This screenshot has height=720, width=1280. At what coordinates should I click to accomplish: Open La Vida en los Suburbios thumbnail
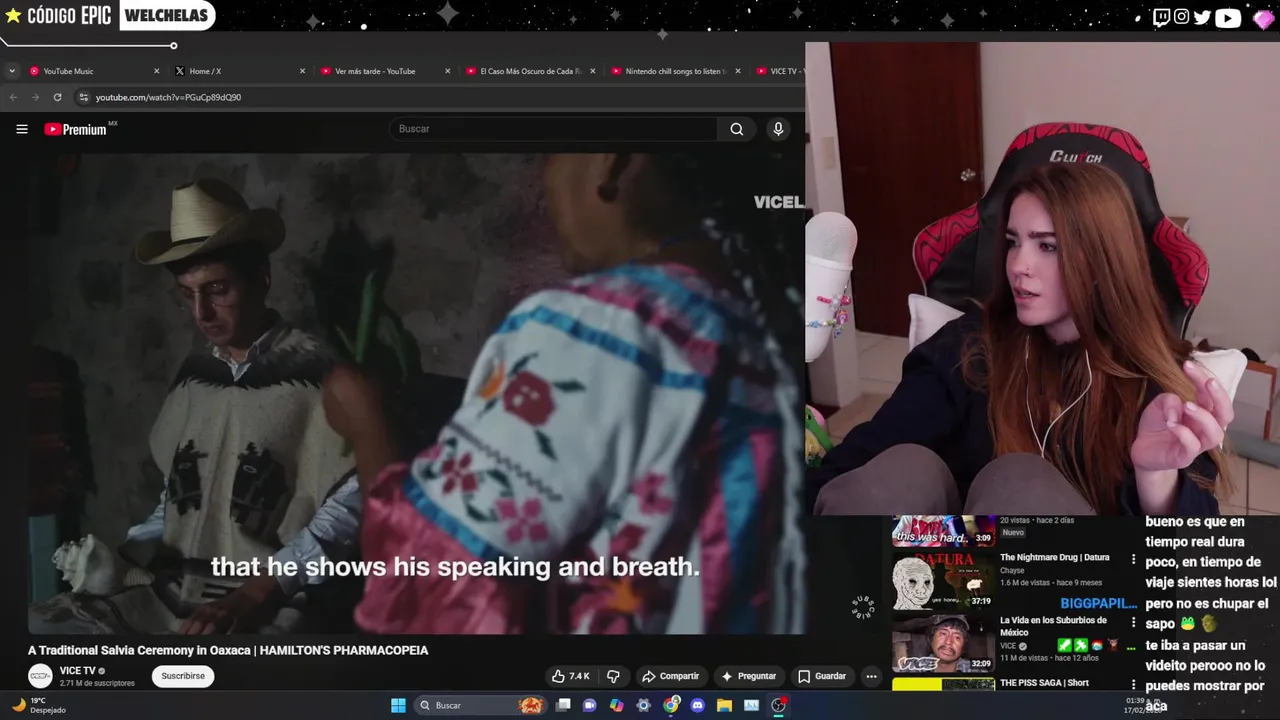point(943,642)
